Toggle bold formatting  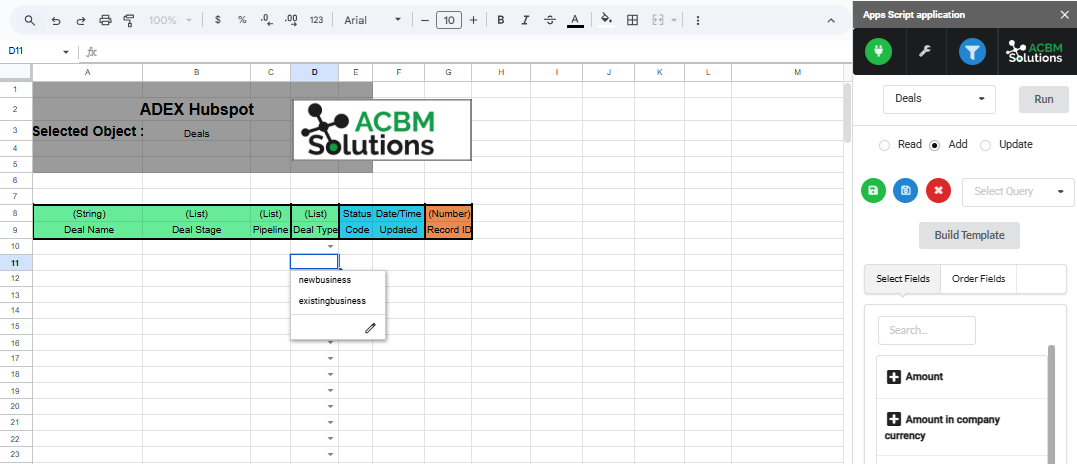point(501,21)
